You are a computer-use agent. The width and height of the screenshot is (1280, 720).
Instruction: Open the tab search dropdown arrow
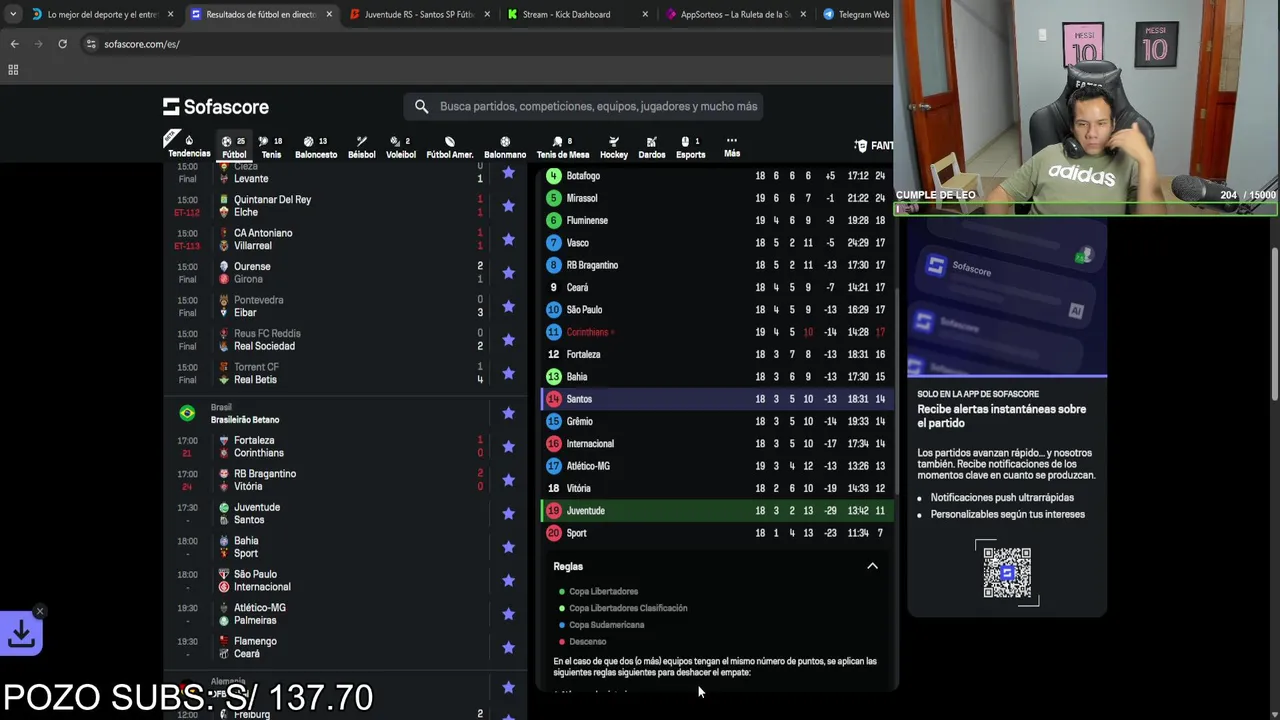click(11, 14)
